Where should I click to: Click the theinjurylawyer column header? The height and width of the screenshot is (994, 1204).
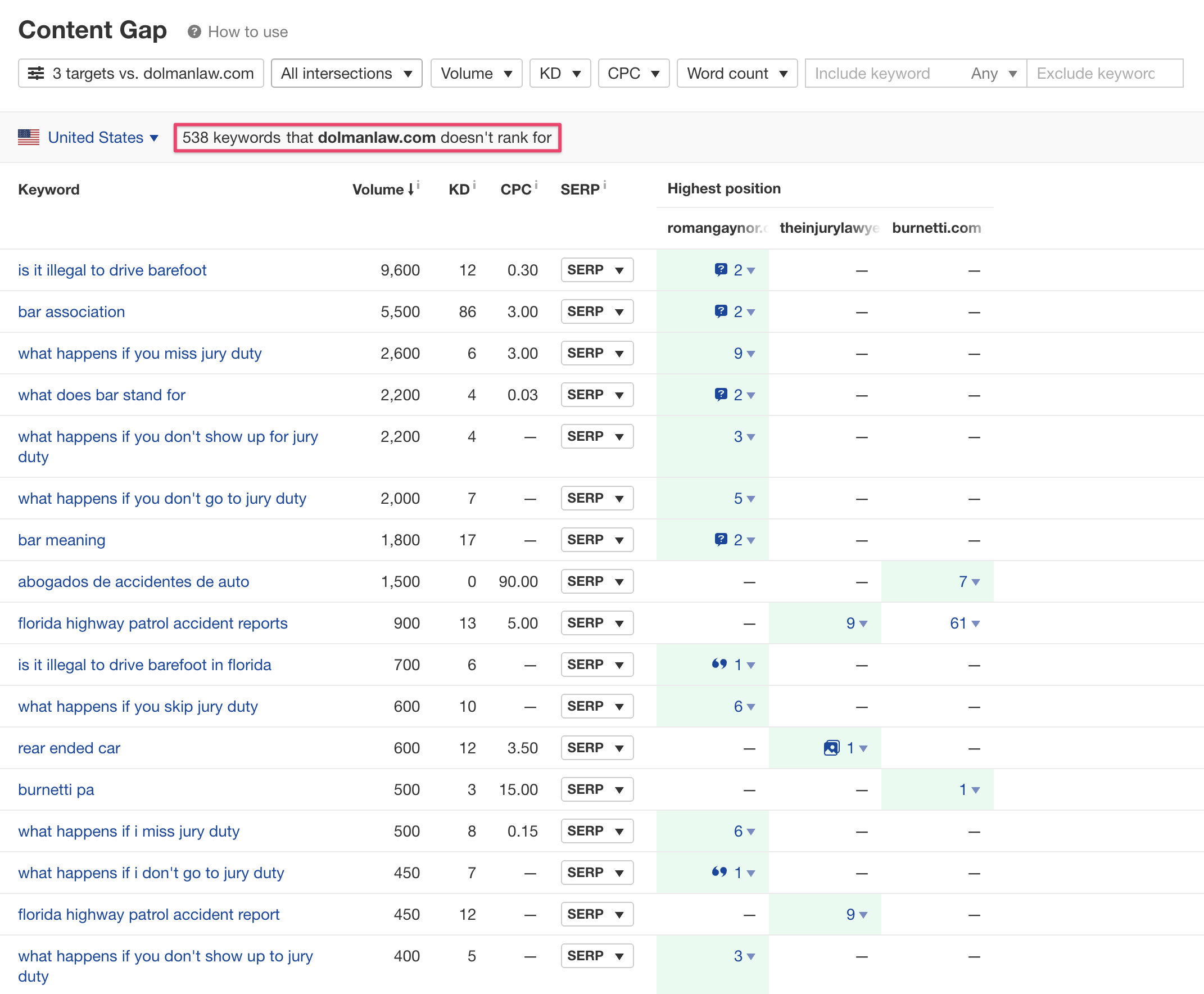(829, 228)
